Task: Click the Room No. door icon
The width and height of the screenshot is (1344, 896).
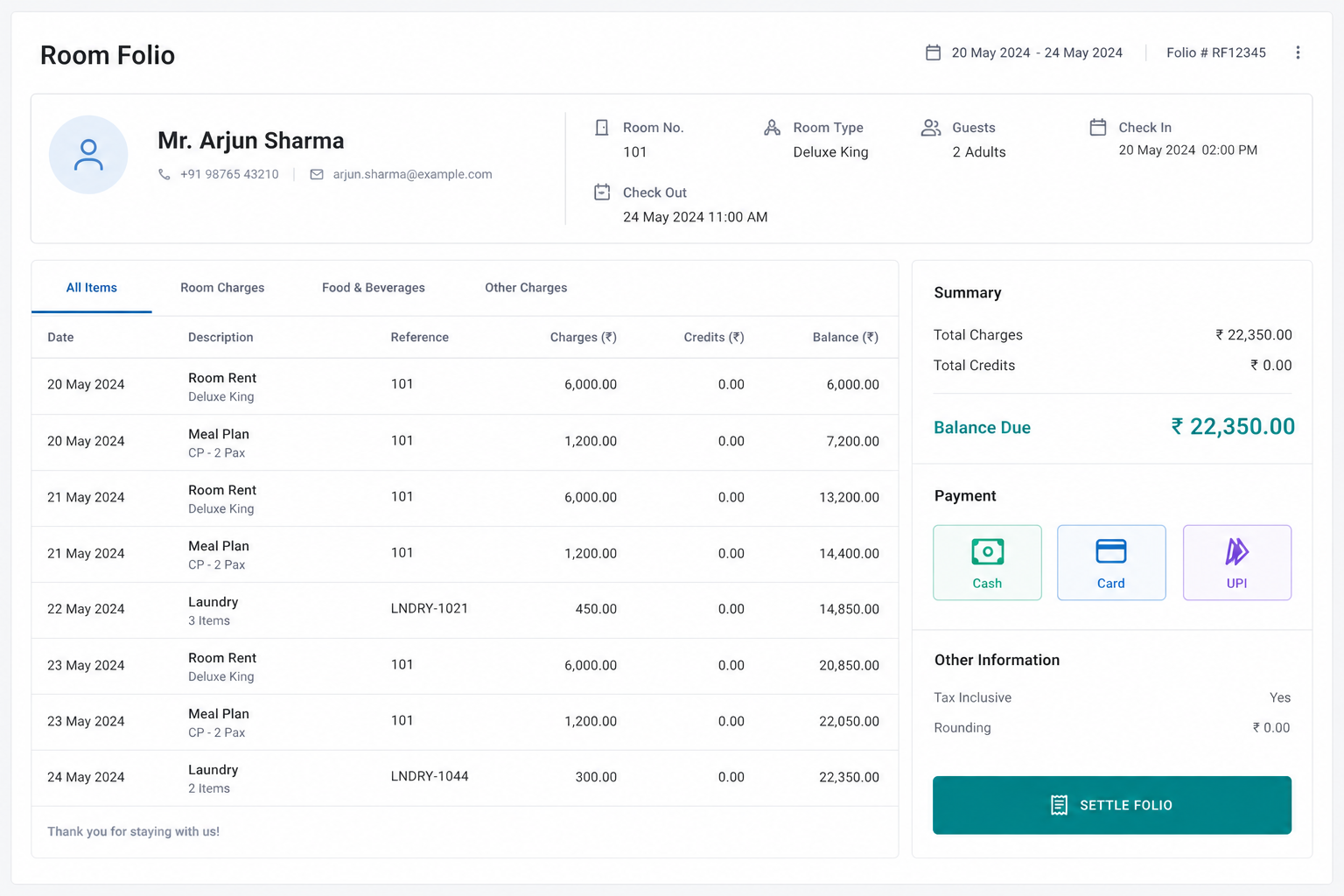Action: (x=602, y=128)
